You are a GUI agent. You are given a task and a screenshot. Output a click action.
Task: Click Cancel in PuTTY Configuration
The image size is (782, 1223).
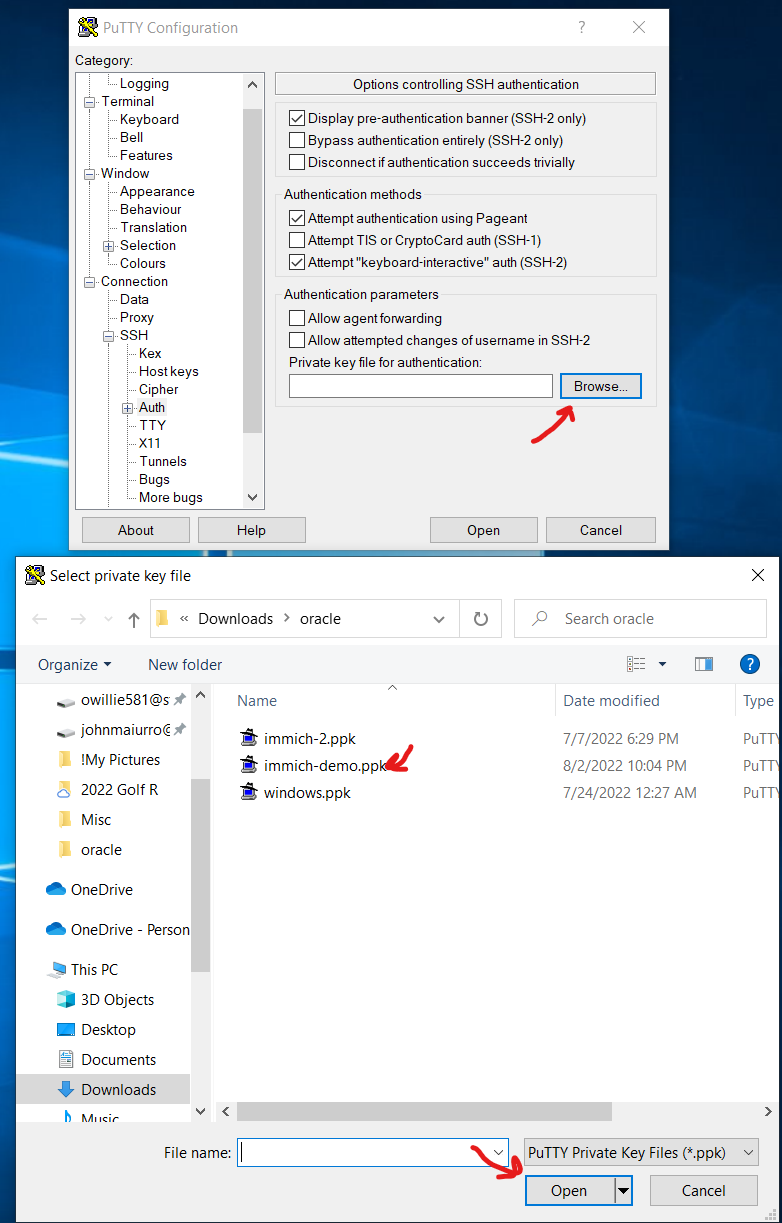point(601,530)
